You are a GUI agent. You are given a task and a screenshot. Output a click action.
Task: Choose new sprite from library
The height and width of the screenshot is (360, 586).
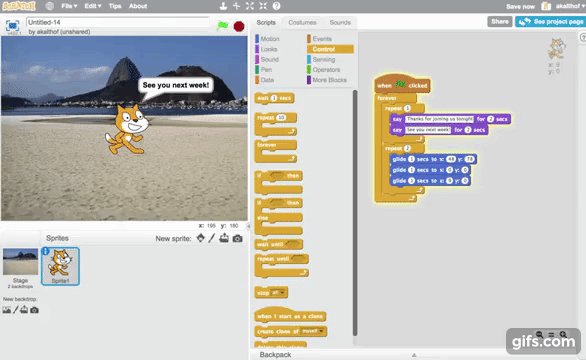201,238
